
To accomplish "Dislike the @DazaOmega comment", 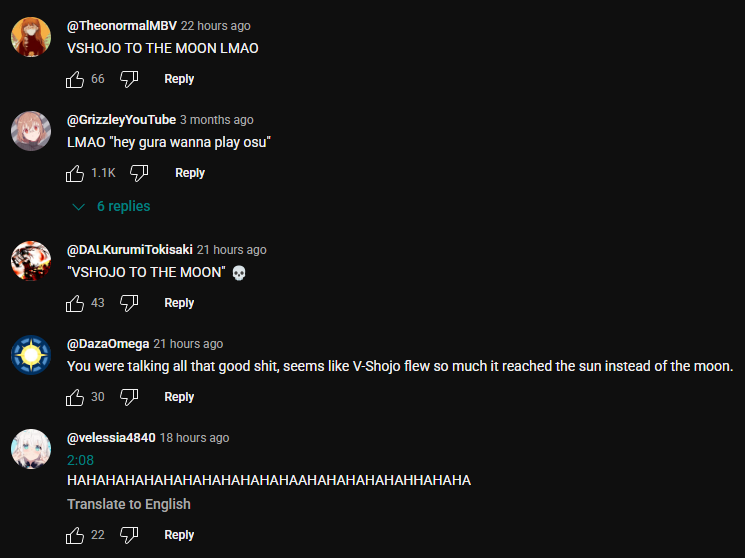I will tap(129, 397).
